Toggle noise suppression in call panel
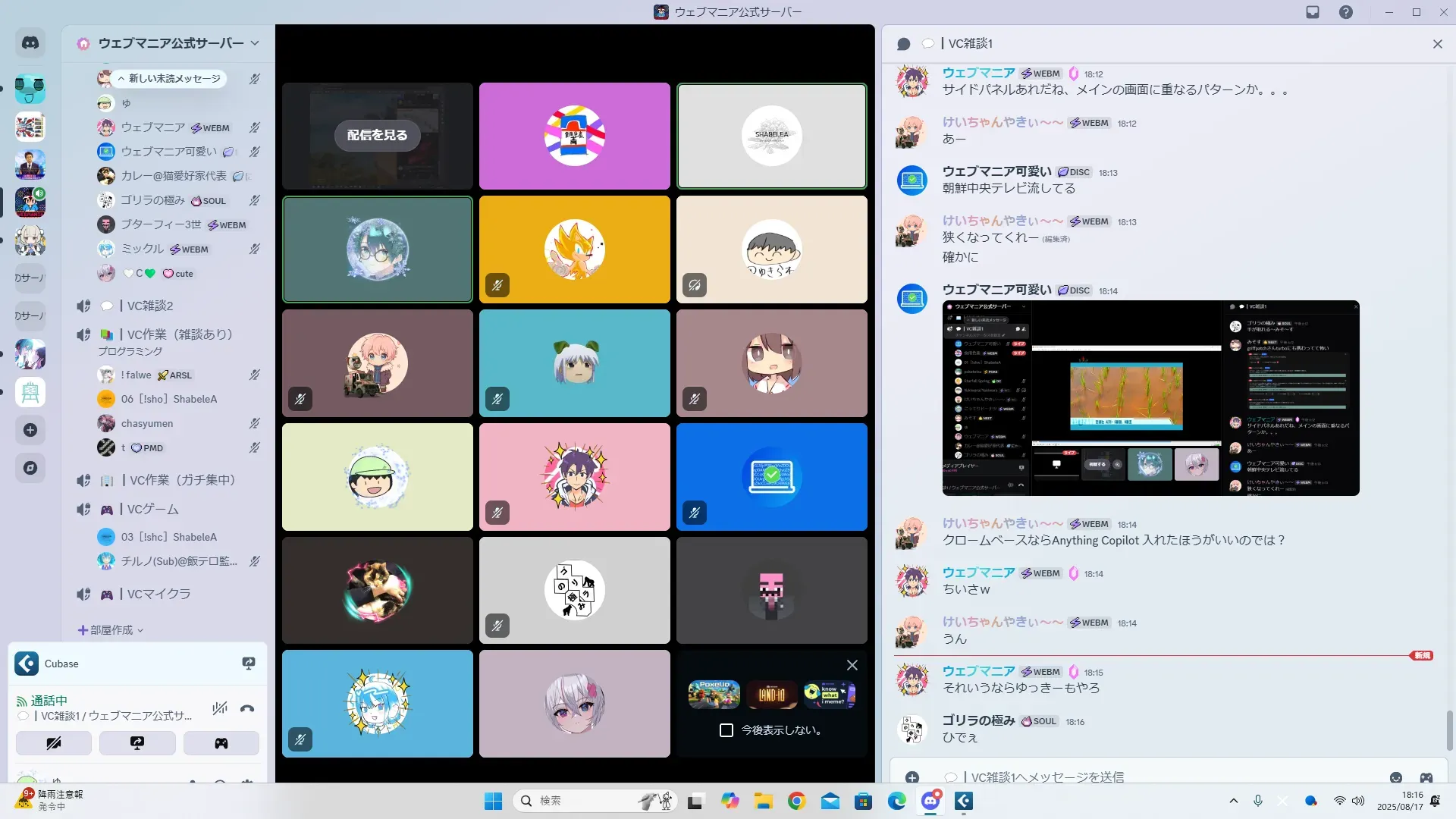 (220, 709)
